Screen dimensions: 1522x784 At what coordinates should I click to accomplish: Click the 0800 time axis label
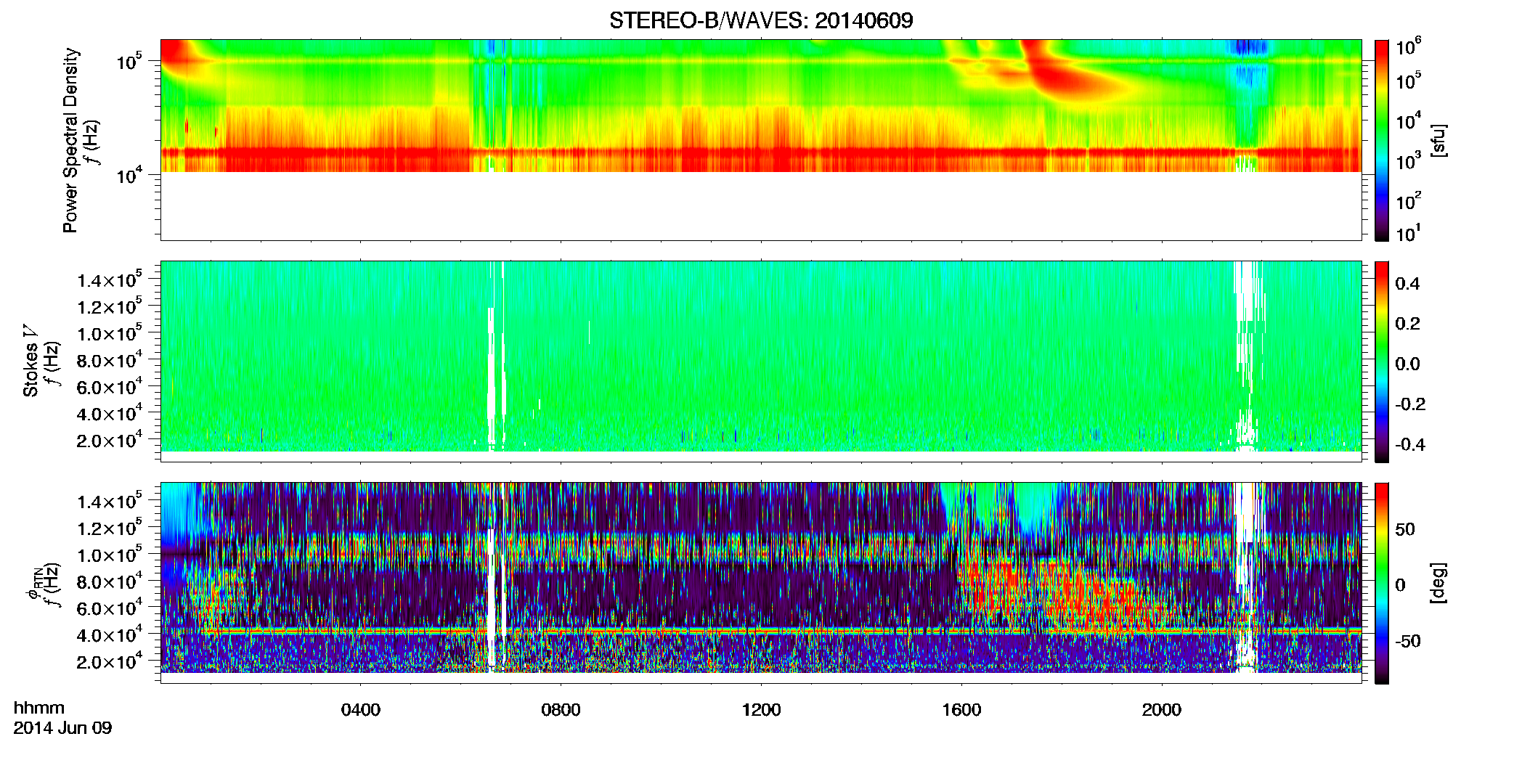click(x=561, y=710)
